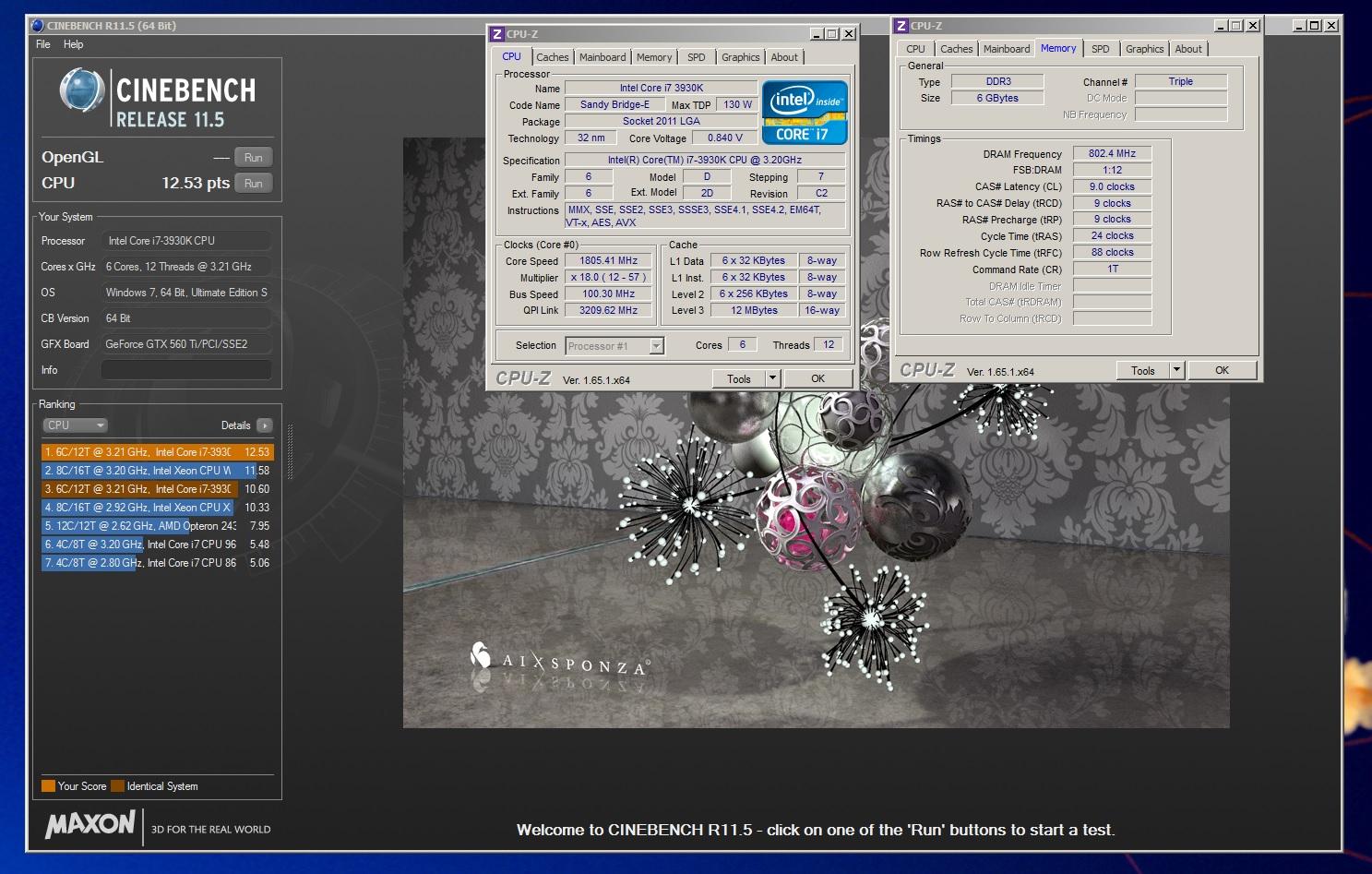Run the CPU benchmark test
The width and height of the screenshot is (1372, 874).
254,184
